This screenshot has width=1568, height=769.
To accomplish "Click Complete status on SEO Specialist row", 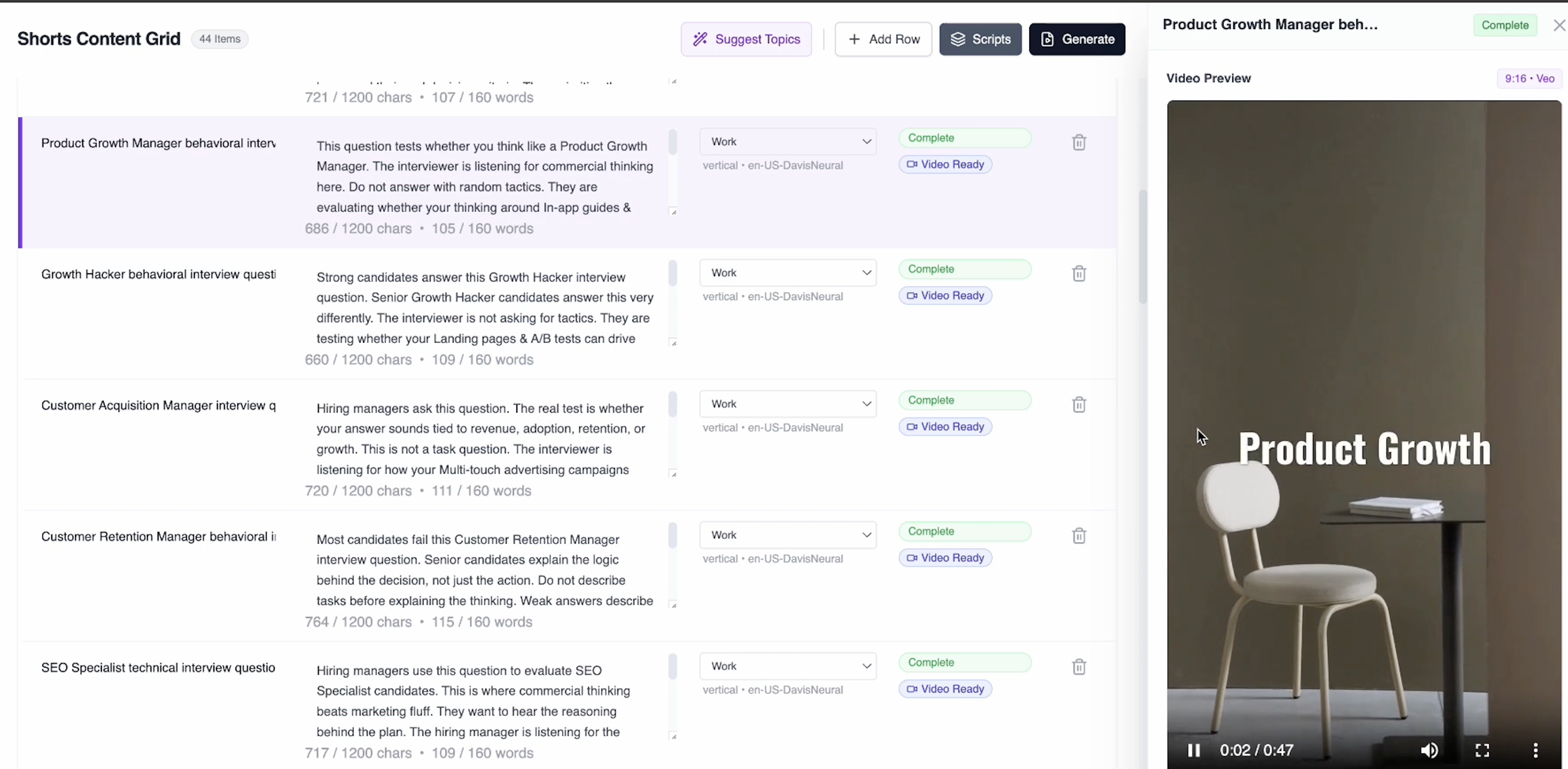I will (x=965, y=662).
